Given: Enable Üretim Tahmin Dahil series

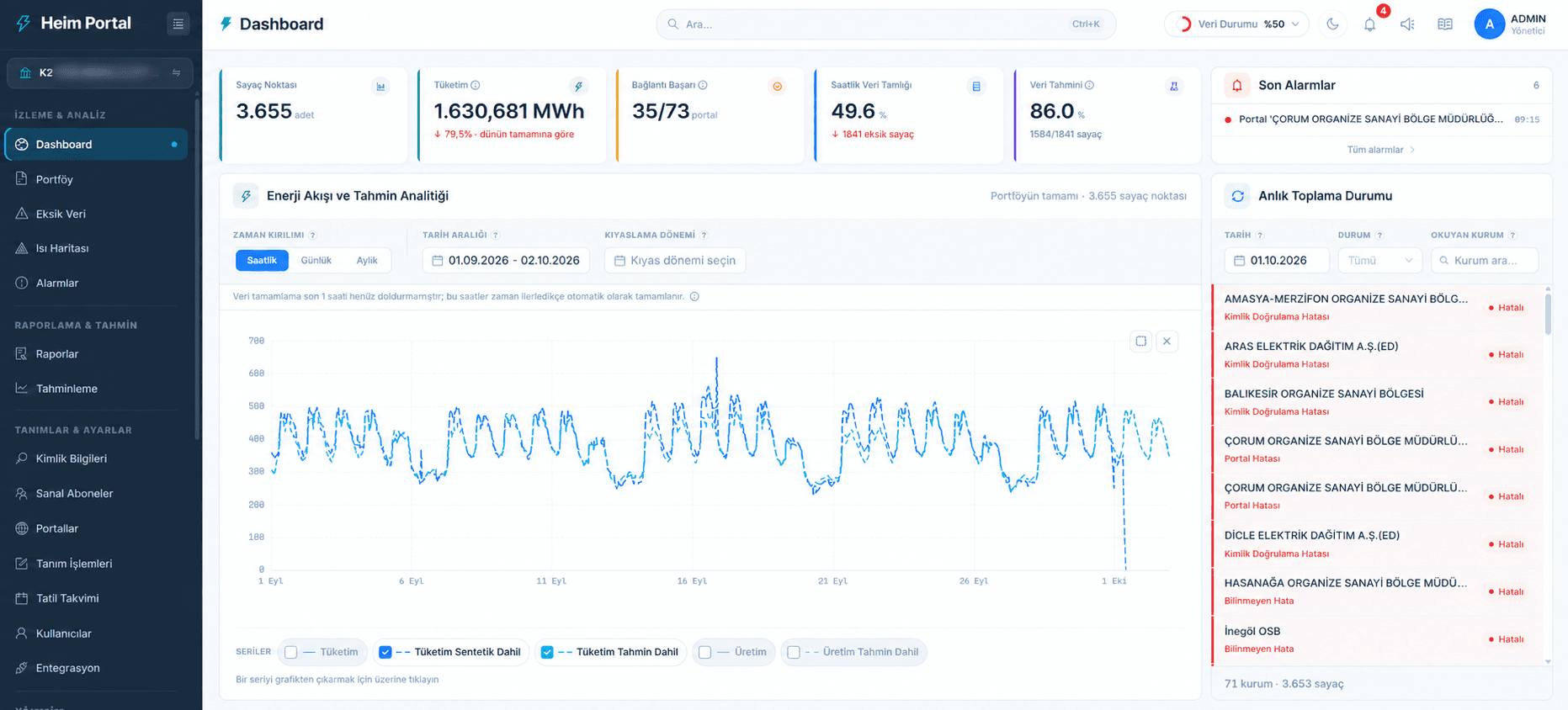Looking at the screenshot, I should tap(794, 652).
